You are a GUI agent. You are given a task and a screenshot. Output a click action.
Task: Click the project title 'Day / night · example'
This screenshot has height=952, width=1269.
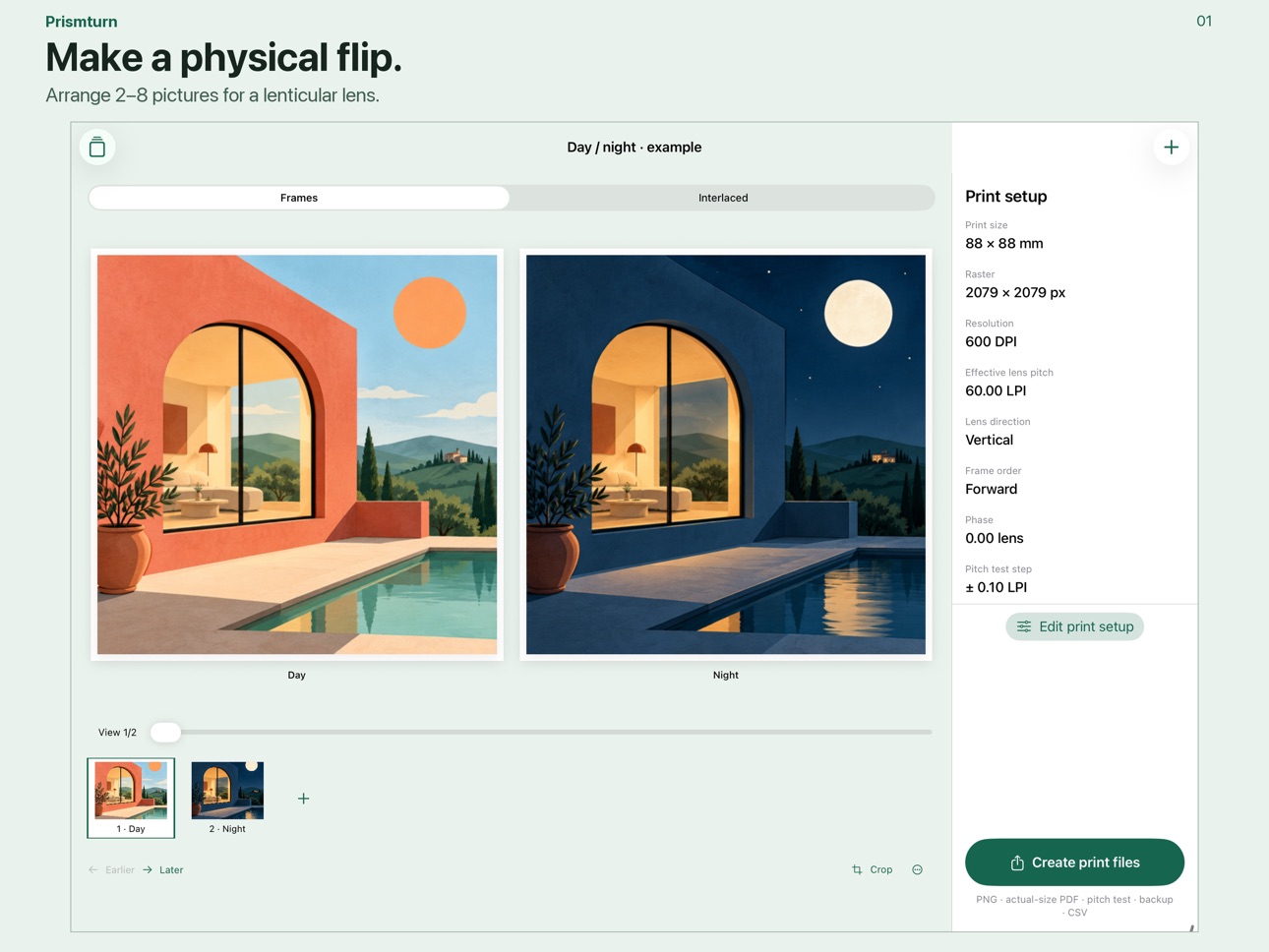[634, 148]
